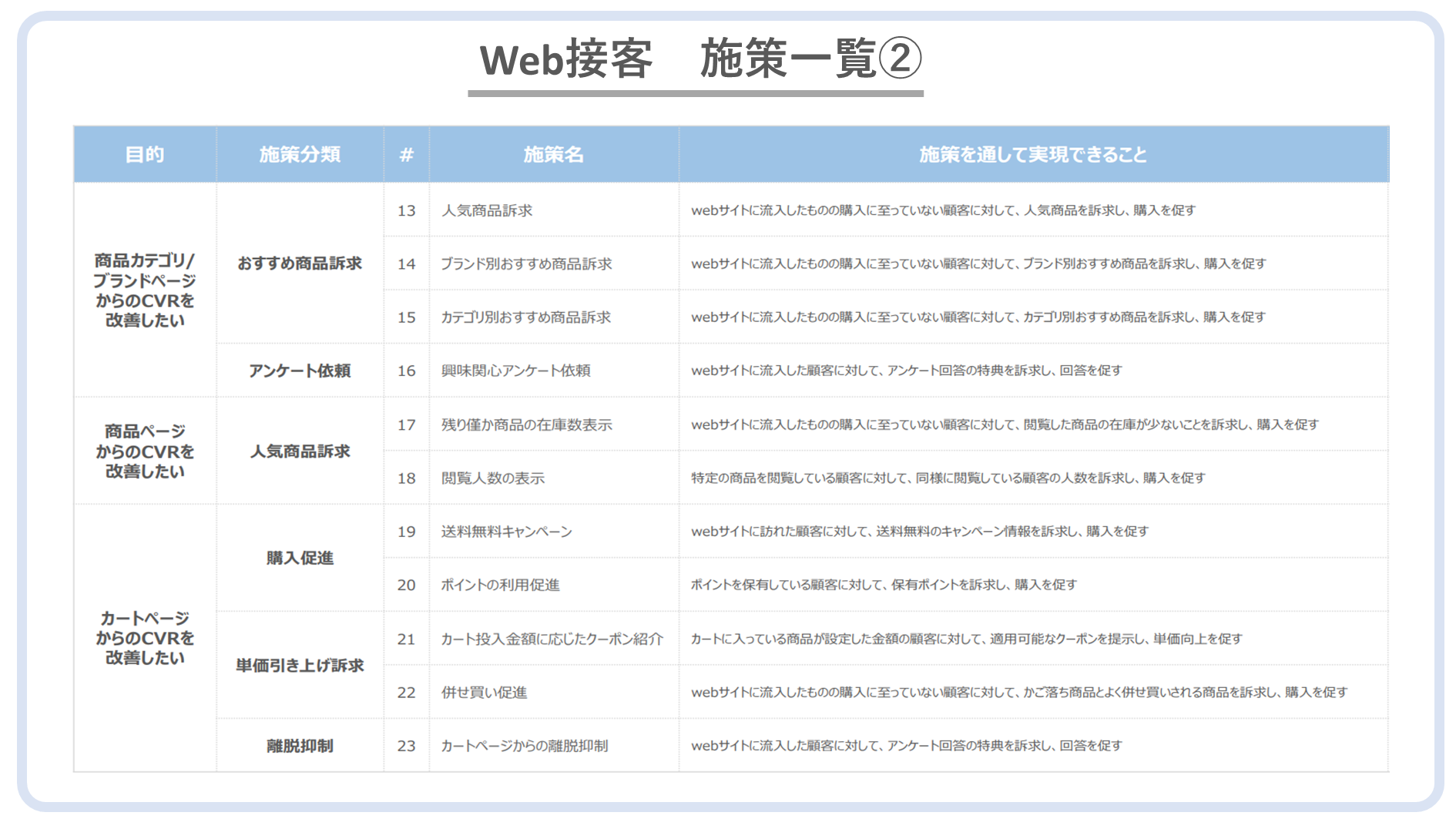Select row number 23
The height and width of the screenshot is (819, 1456).
407,746
